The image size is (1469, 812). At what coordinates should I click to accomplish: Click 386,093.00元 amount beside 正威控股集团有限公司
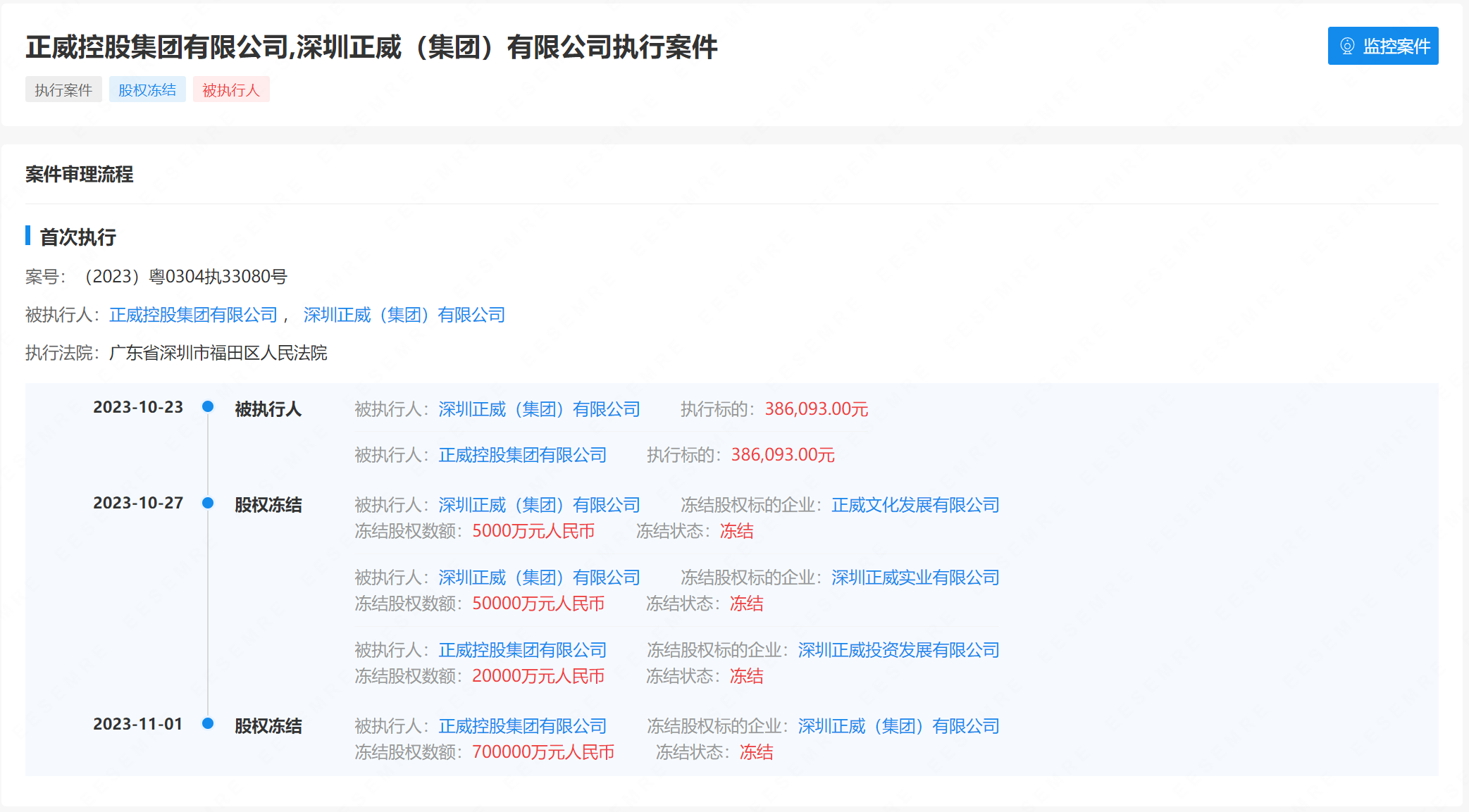coord(783,455)
